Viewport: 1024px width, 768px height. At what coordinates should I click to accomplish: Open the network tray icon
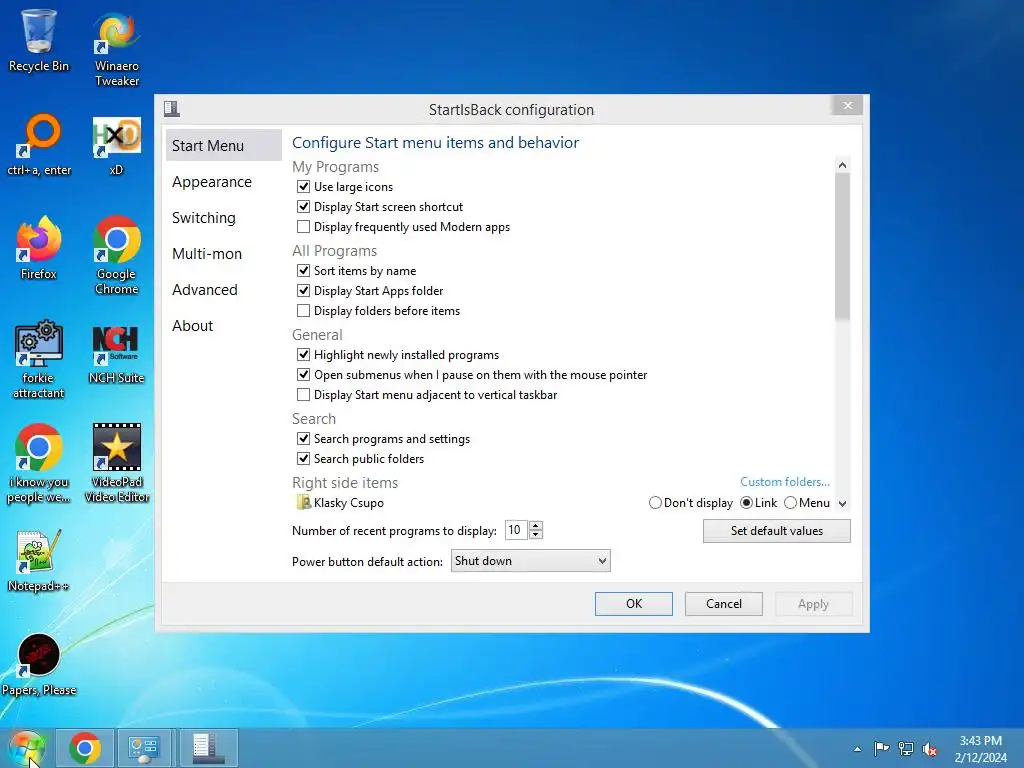(906, 748)
